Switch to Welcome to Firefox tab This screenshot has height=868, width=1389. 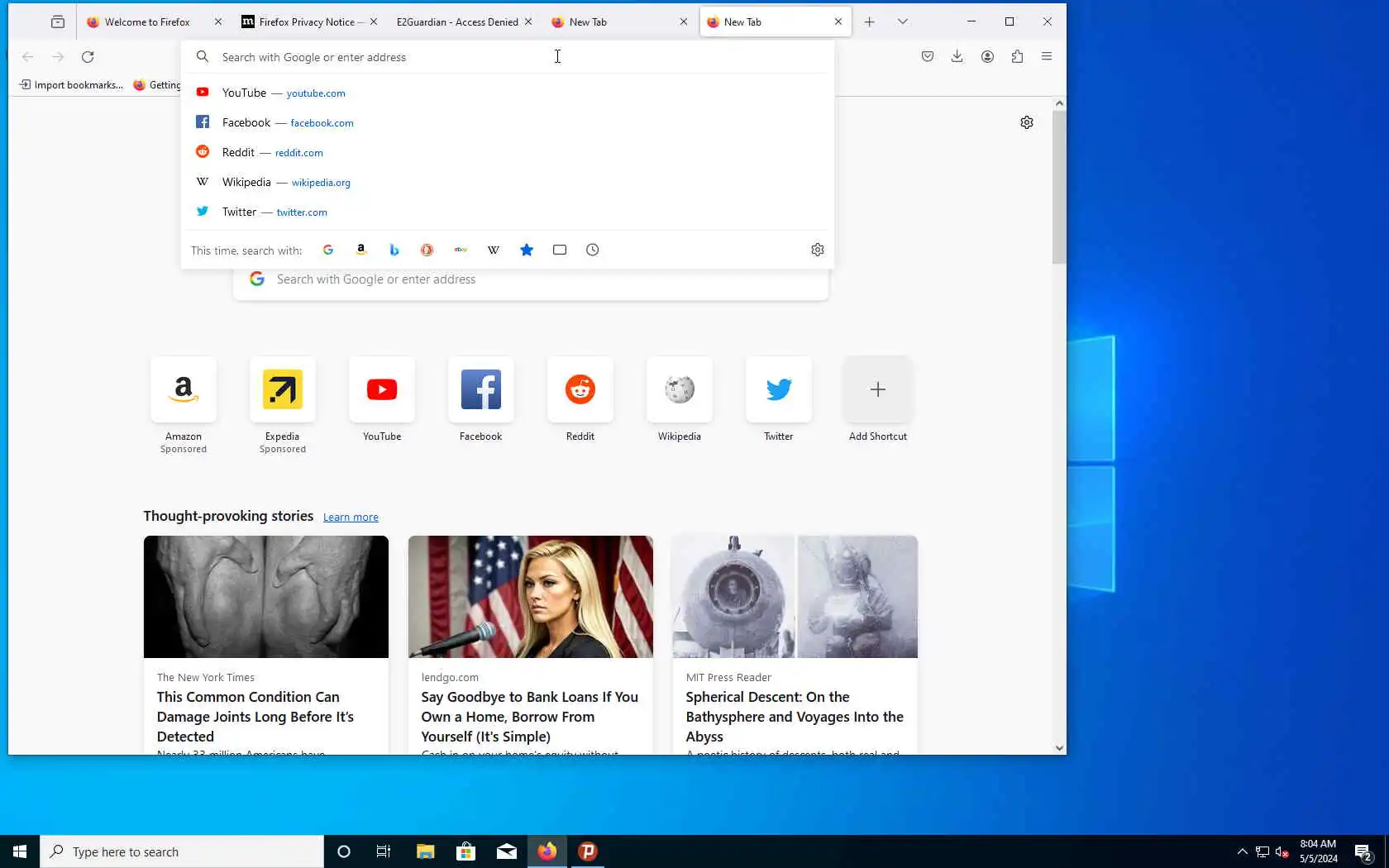147,22
